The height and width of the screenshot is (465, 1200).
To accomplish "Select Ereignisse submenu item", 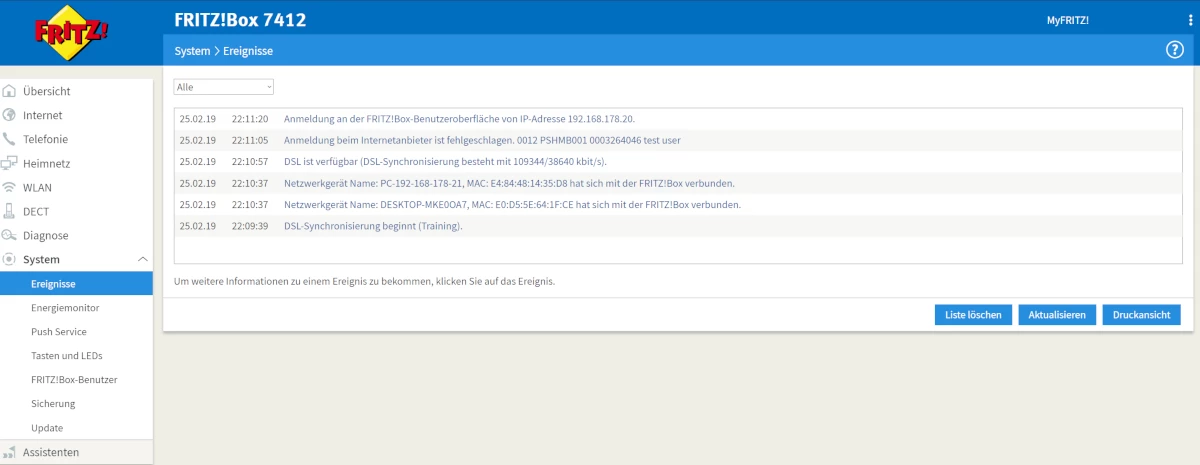I will (76, 284).
